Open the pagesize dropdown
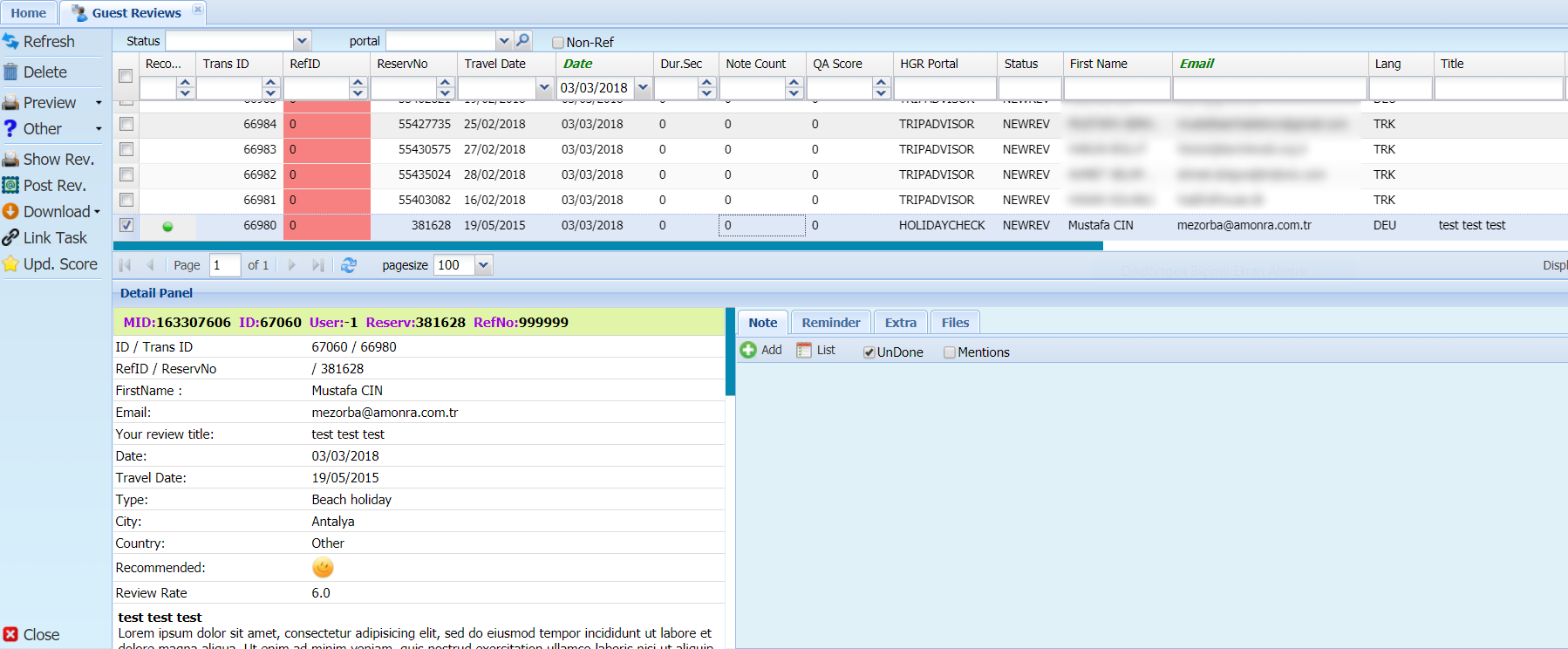The width and height of the screenshot is (1568, 649). (484, 265)
